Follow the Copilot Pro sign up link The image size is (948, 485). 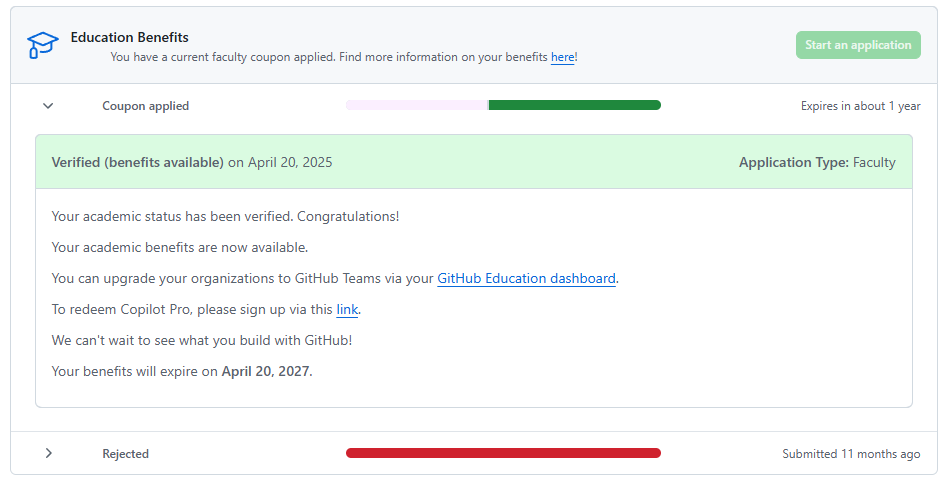[x=347, y=309]
